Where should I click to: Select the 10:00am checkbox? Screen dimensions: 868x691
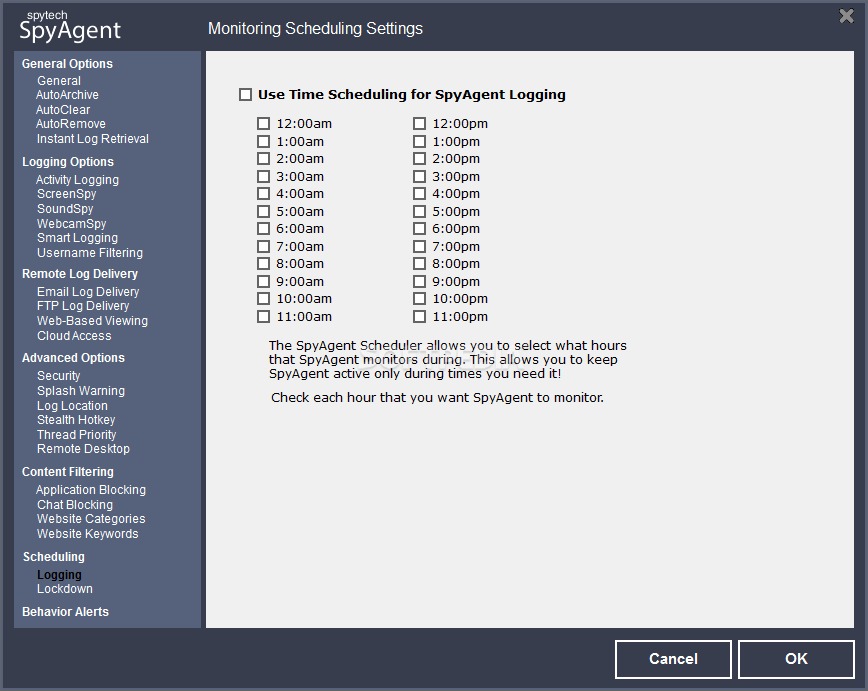264,299
